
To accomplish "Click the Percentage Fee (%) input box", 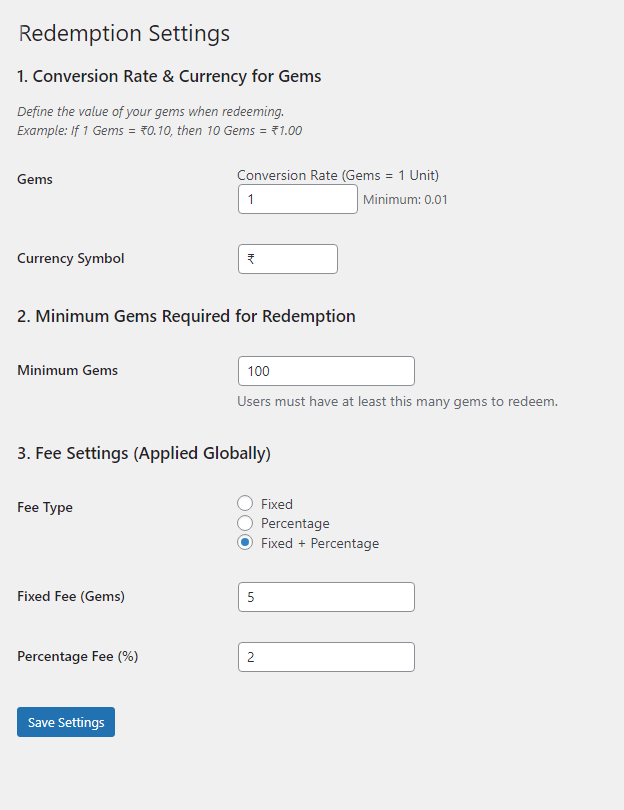I will [326, 657].
